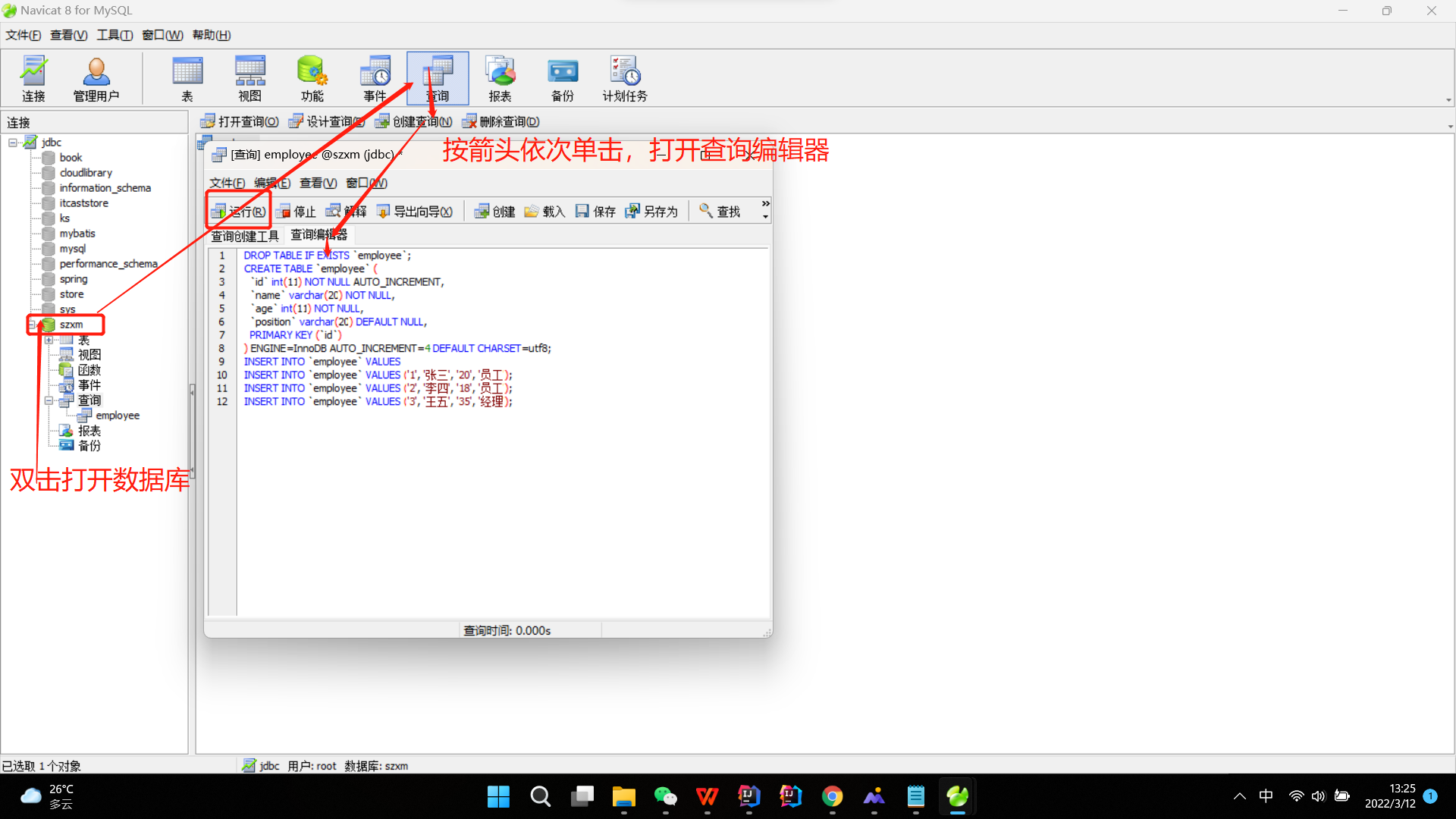1456x819 pixels.
Task: Open the 连接 connection tool
Action: click(33, 78)
